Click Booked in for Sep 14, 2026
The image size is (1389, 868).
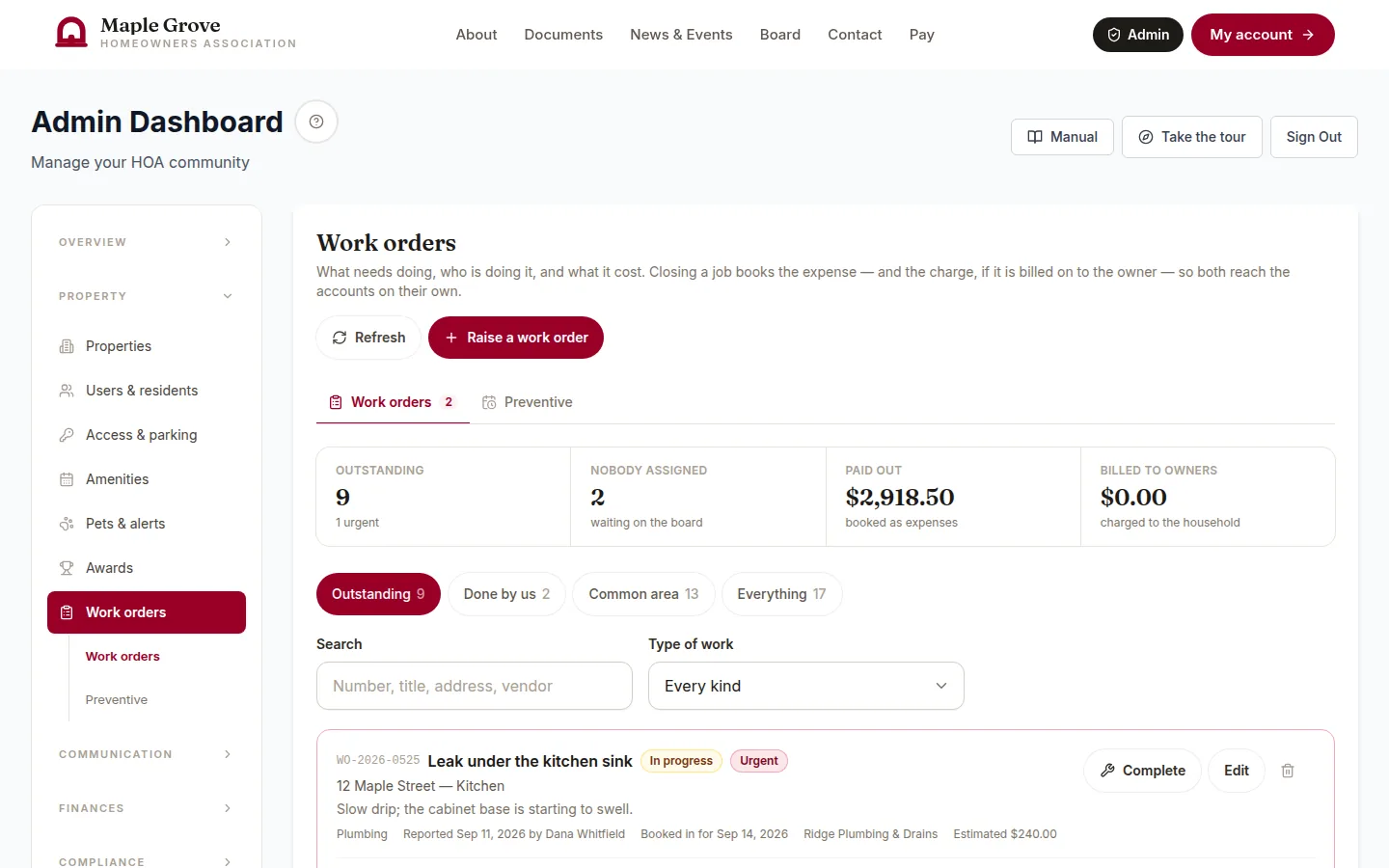coord(715,834)
